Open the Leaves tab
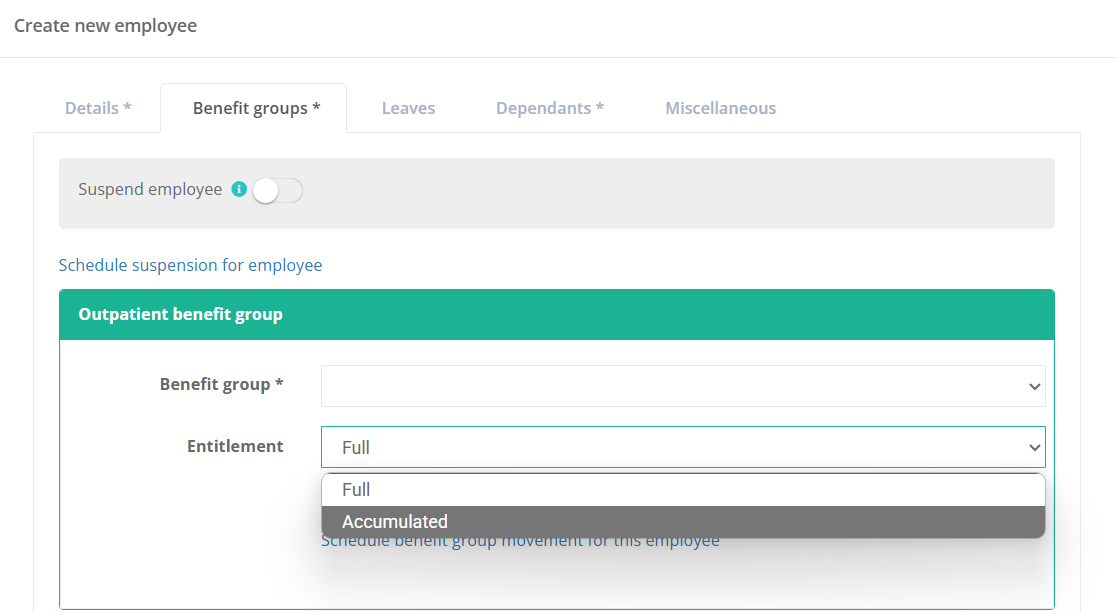 [408, 108]
